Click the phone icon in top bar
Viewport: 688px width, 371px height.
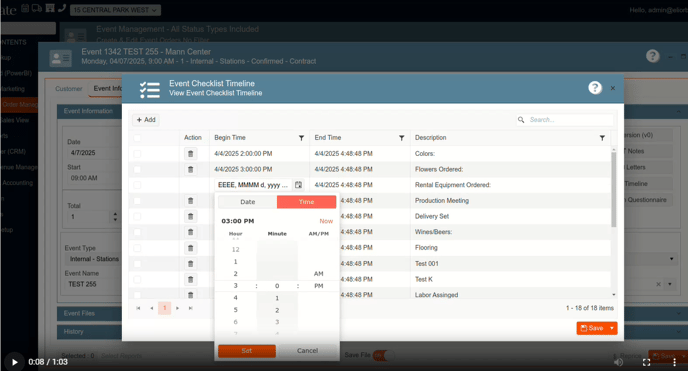tap(62, 8)
